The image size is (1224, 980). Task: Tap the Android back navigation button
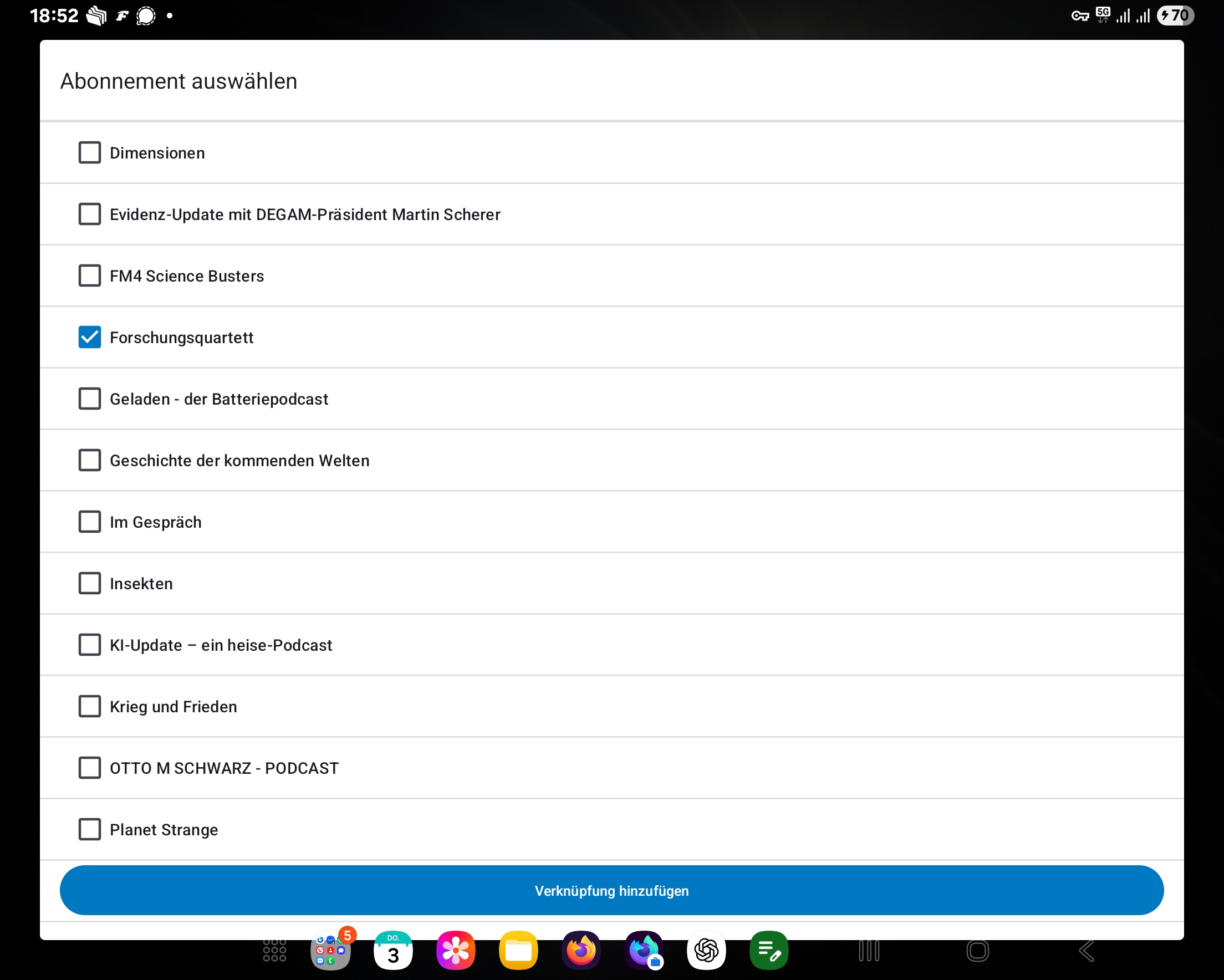(1086, 951)
